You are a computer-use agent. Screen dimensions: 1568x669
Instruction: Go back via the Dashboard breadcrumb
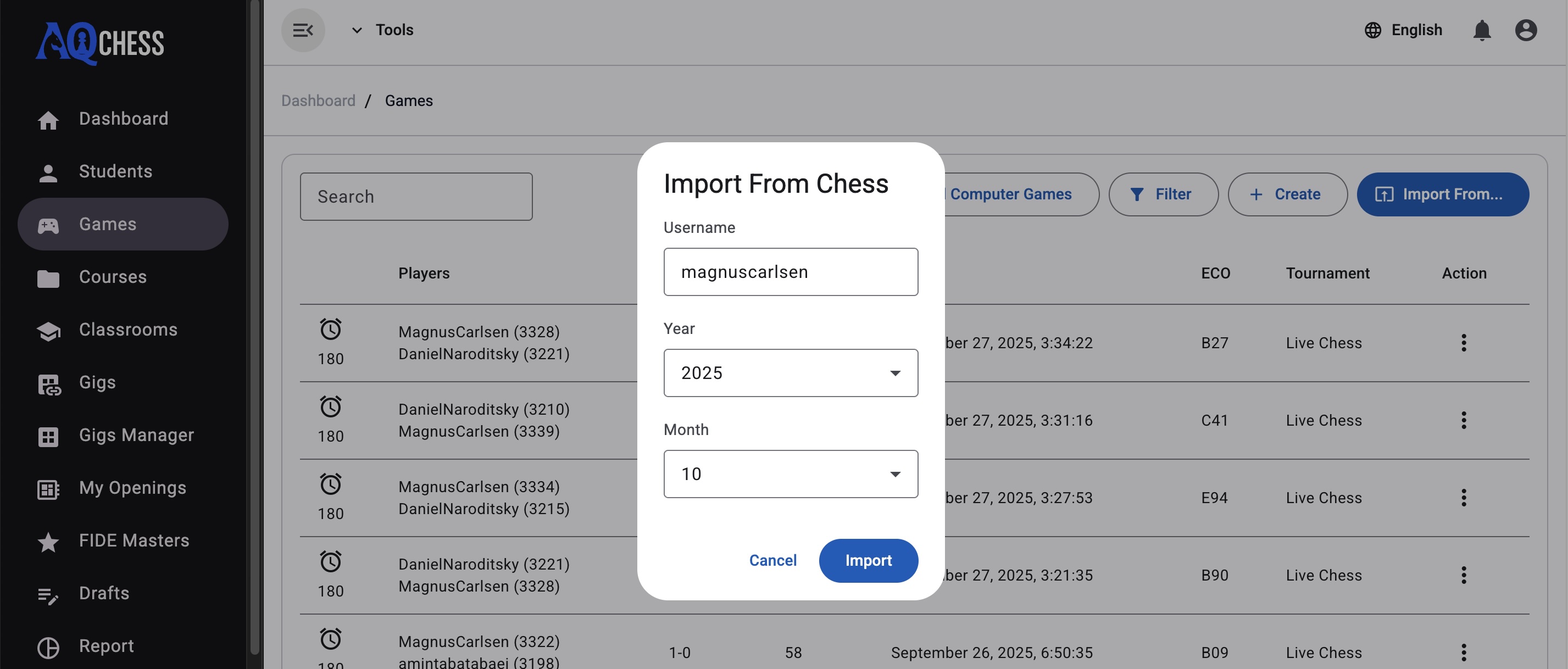click(318, 101)
